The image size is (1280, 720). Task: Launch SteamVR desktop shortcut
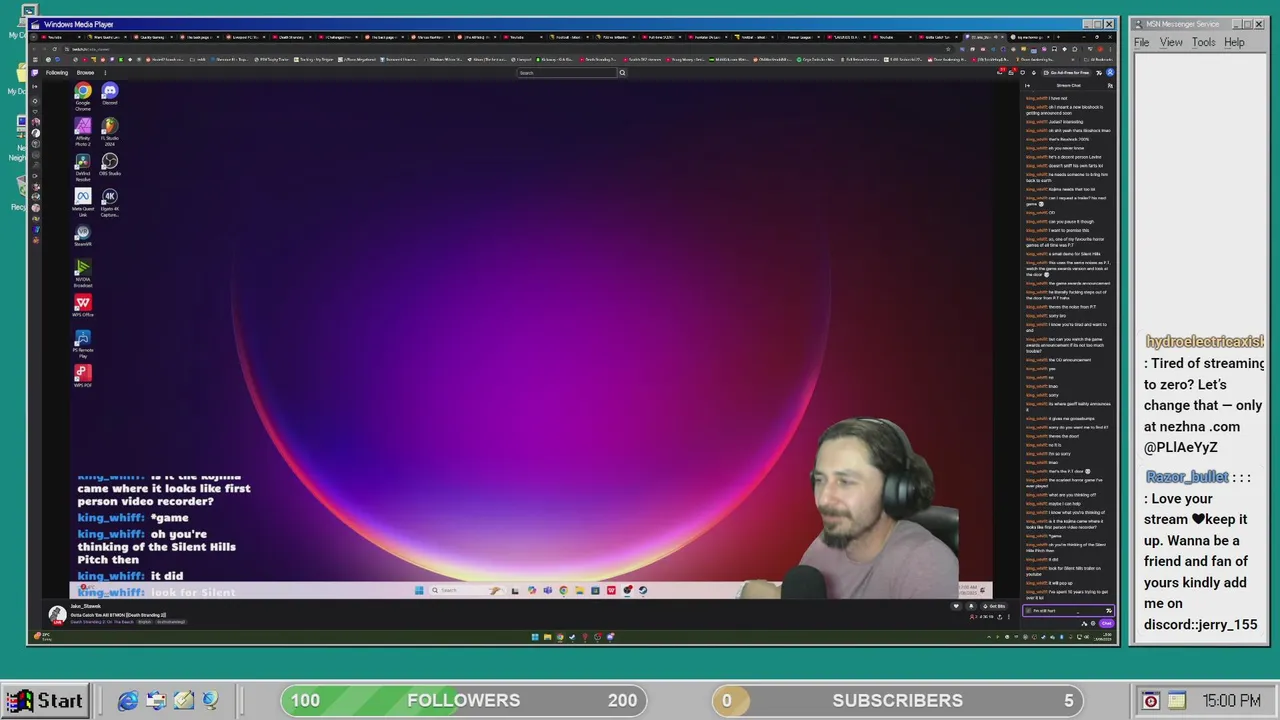83,237
